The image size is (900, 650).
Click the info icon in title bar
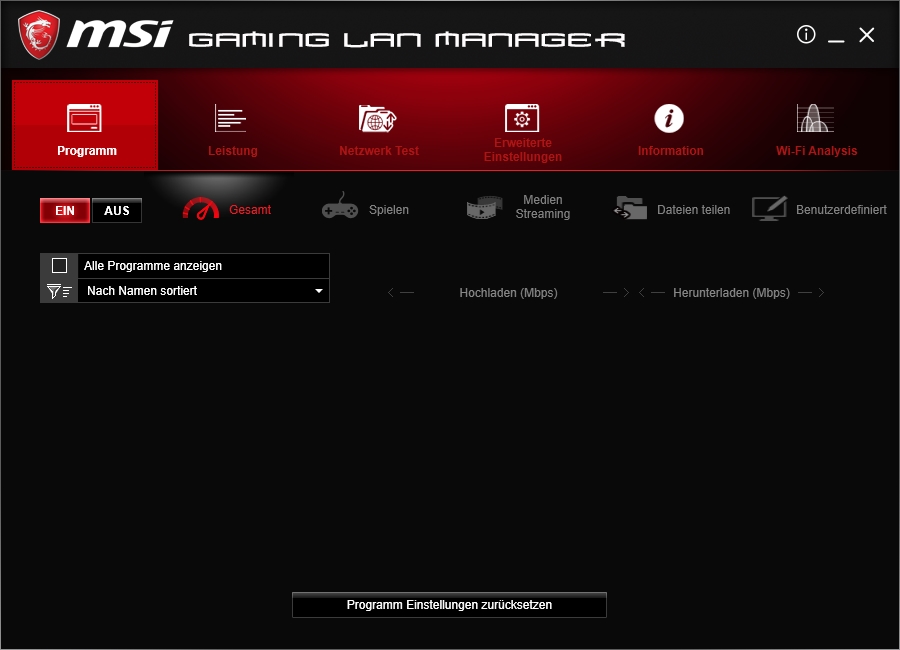point(806,35)
